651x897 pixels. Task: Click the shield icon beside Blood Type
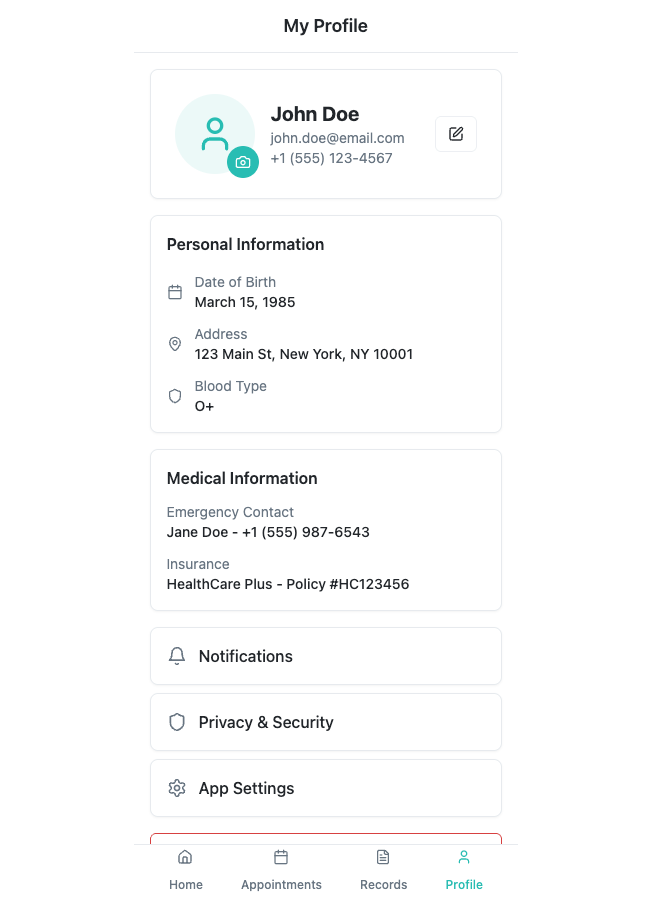pyautogui.click(x=175, y=396)
